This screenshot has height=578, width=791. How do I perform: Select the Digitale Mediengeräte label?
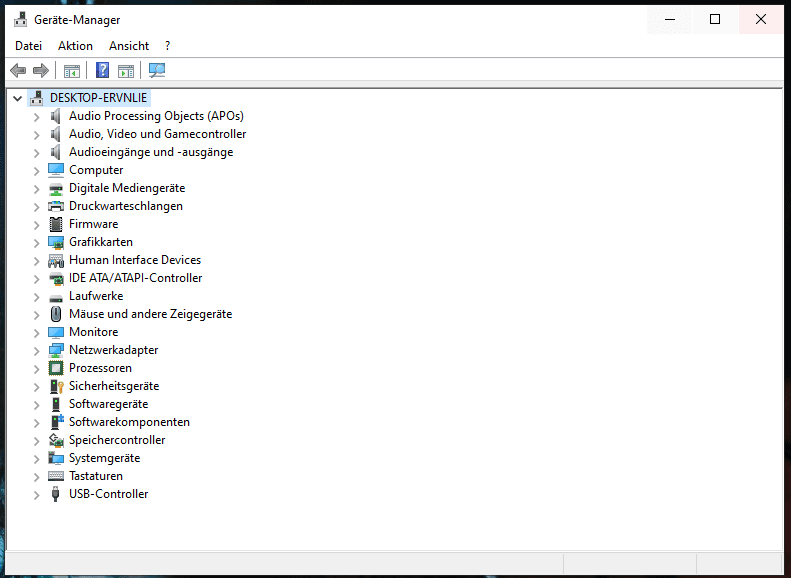click(127, 188)
